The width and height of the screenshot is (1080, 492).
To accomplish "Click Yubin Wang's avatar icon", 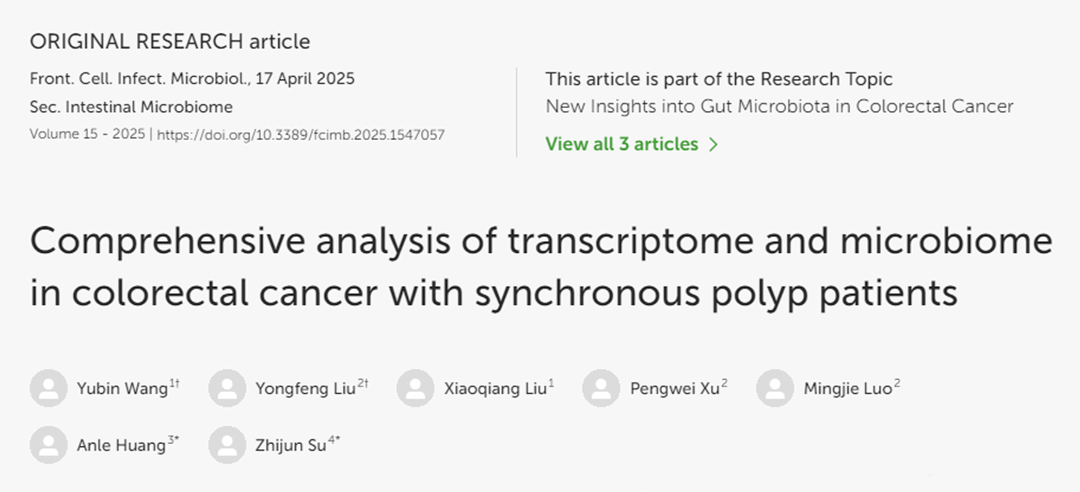I will tap(49, 388).
